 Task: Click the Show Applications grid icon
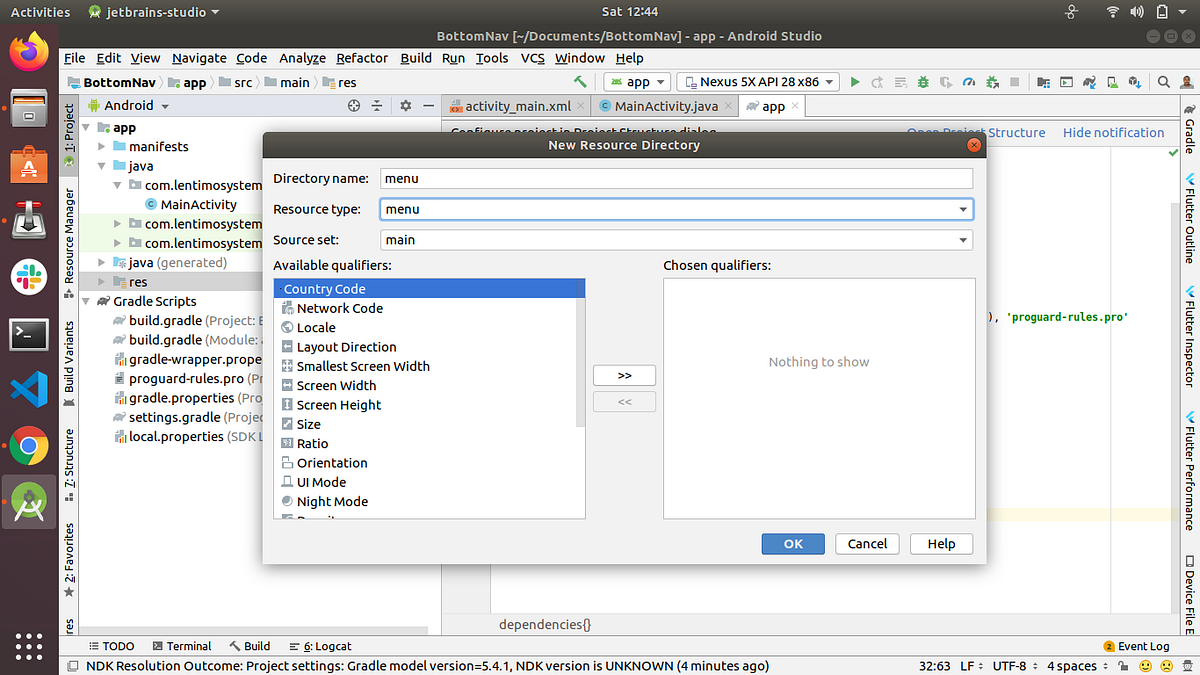(29, 645)
